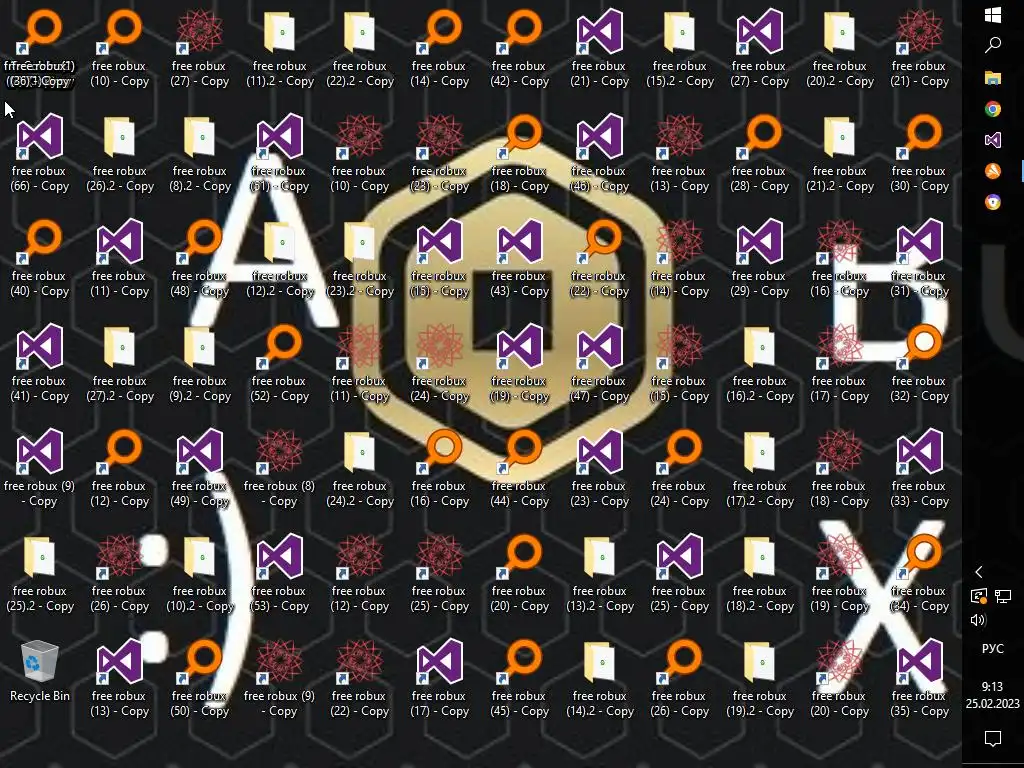Select folder 'free robux (22).2 - Copy'

[360, 48]
